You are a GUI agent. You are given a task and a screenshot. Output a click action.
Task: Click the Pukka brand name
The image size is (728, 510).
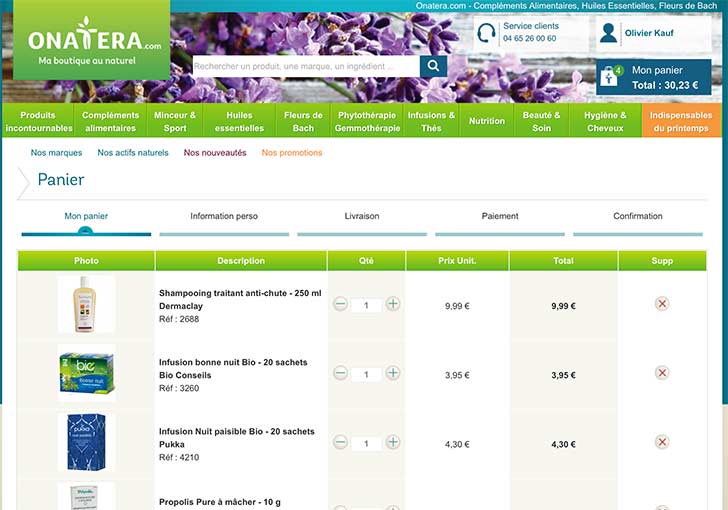(172, 445)
